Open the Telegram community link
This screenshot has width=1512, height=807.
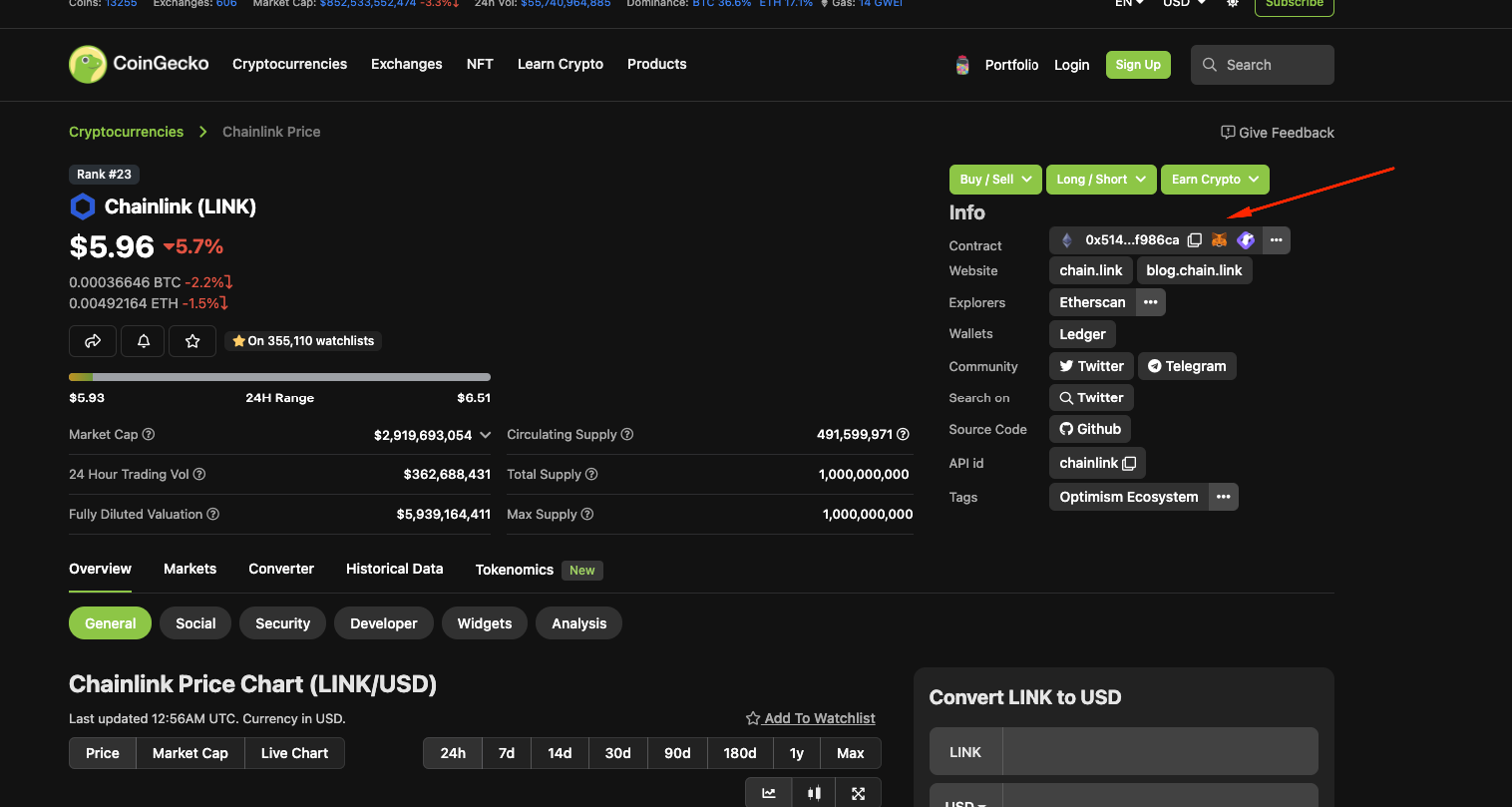[1187, 366]
